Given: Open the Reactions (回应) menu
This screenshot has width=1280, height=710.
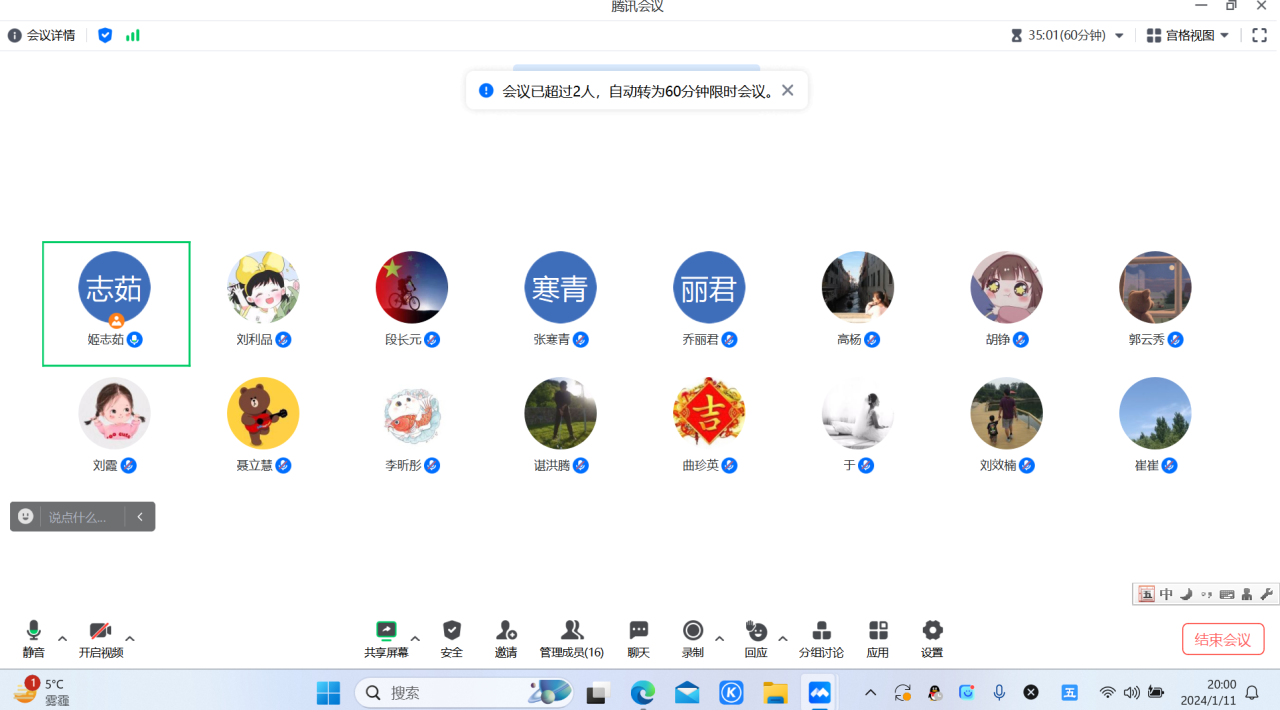Looking at the screenshot, I should point(756,638).
